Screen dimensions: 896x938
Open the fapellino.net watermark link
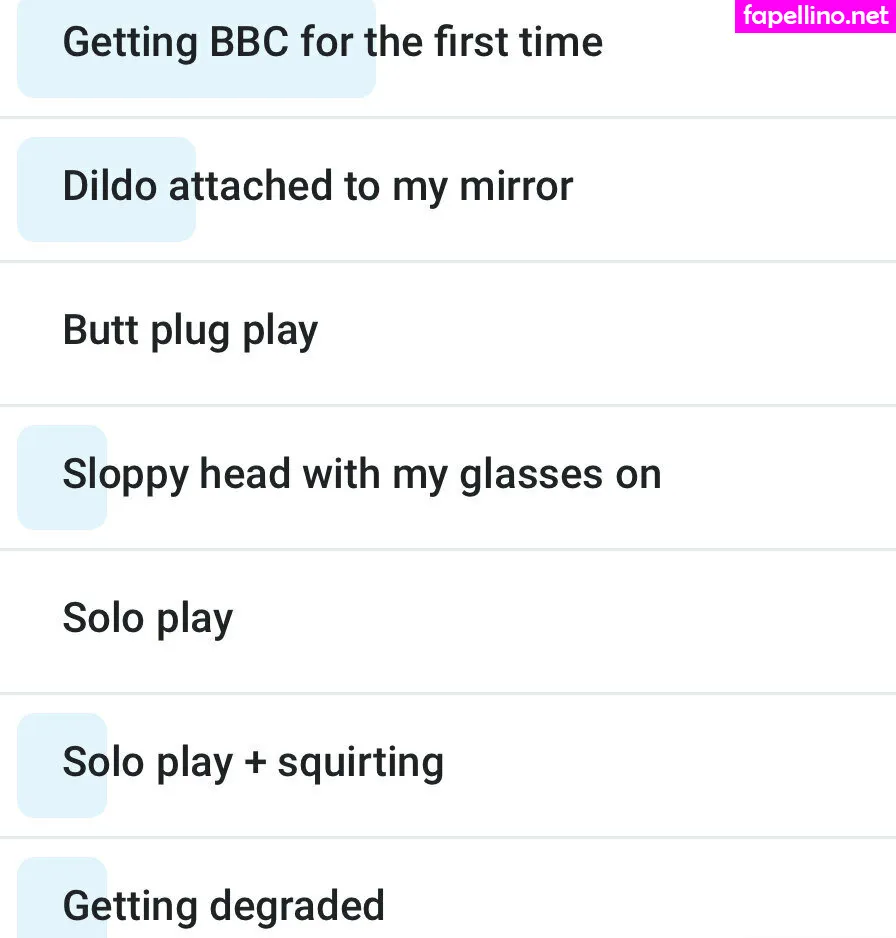[x=815, y=16]
